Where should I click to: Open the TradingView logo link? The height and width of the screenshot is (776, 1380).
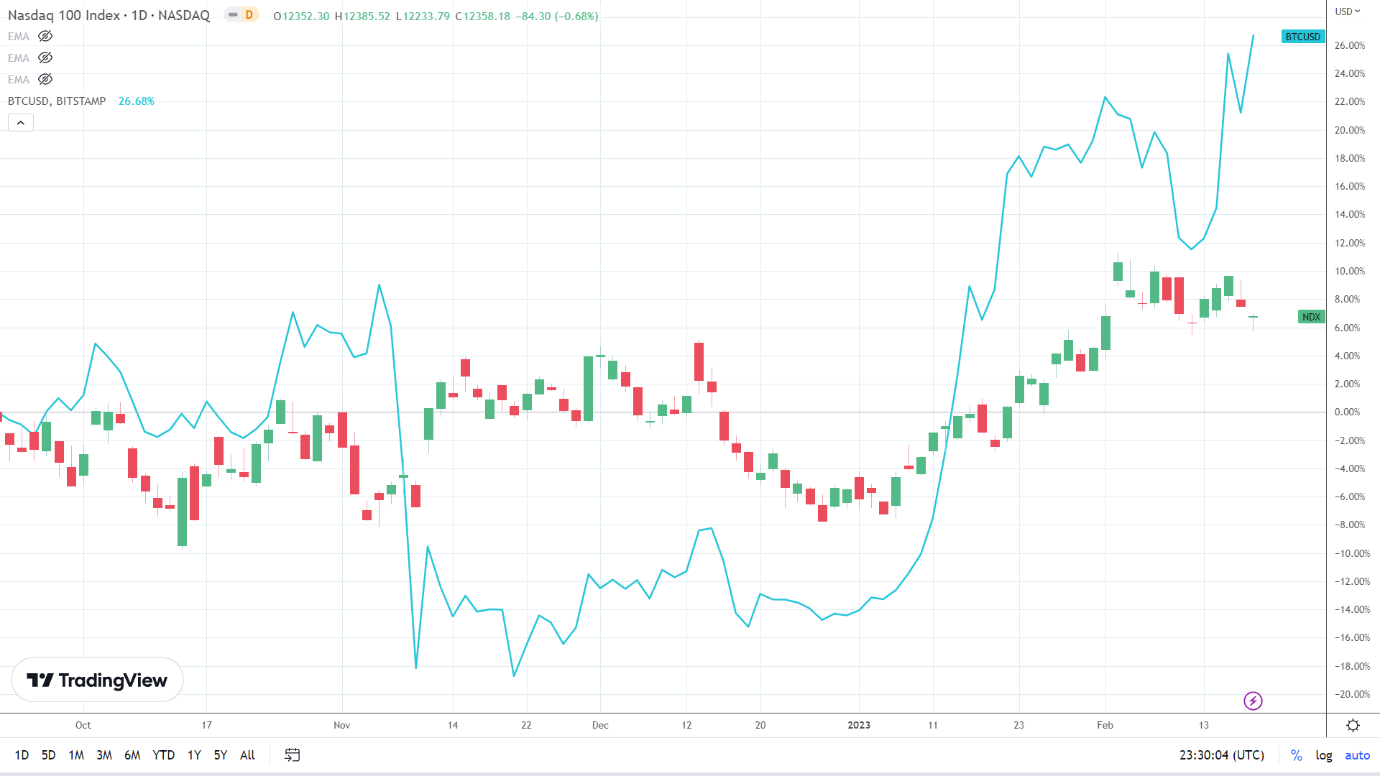(x=97, y=680)
